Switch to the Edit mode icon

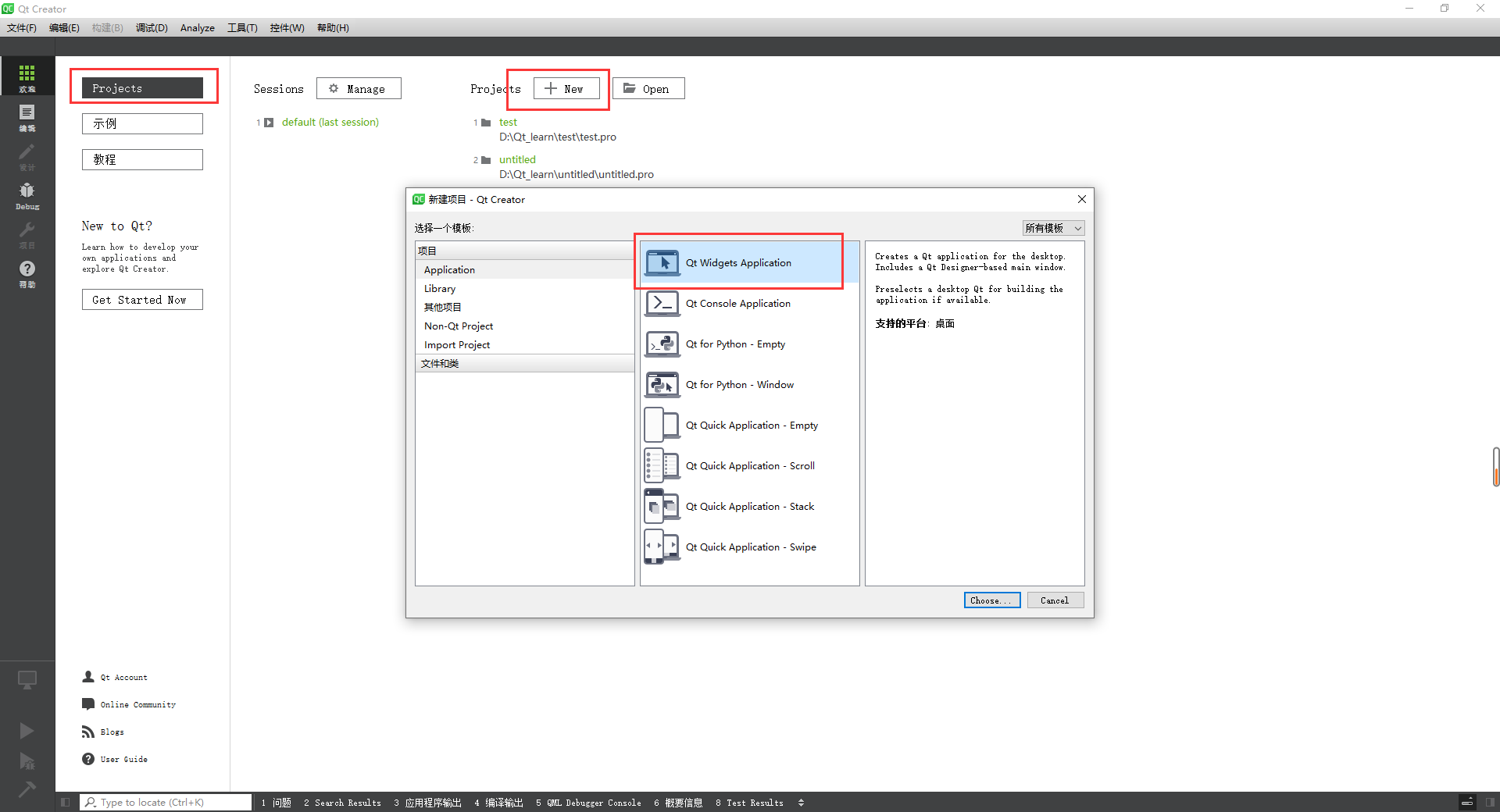click(27, 116)
